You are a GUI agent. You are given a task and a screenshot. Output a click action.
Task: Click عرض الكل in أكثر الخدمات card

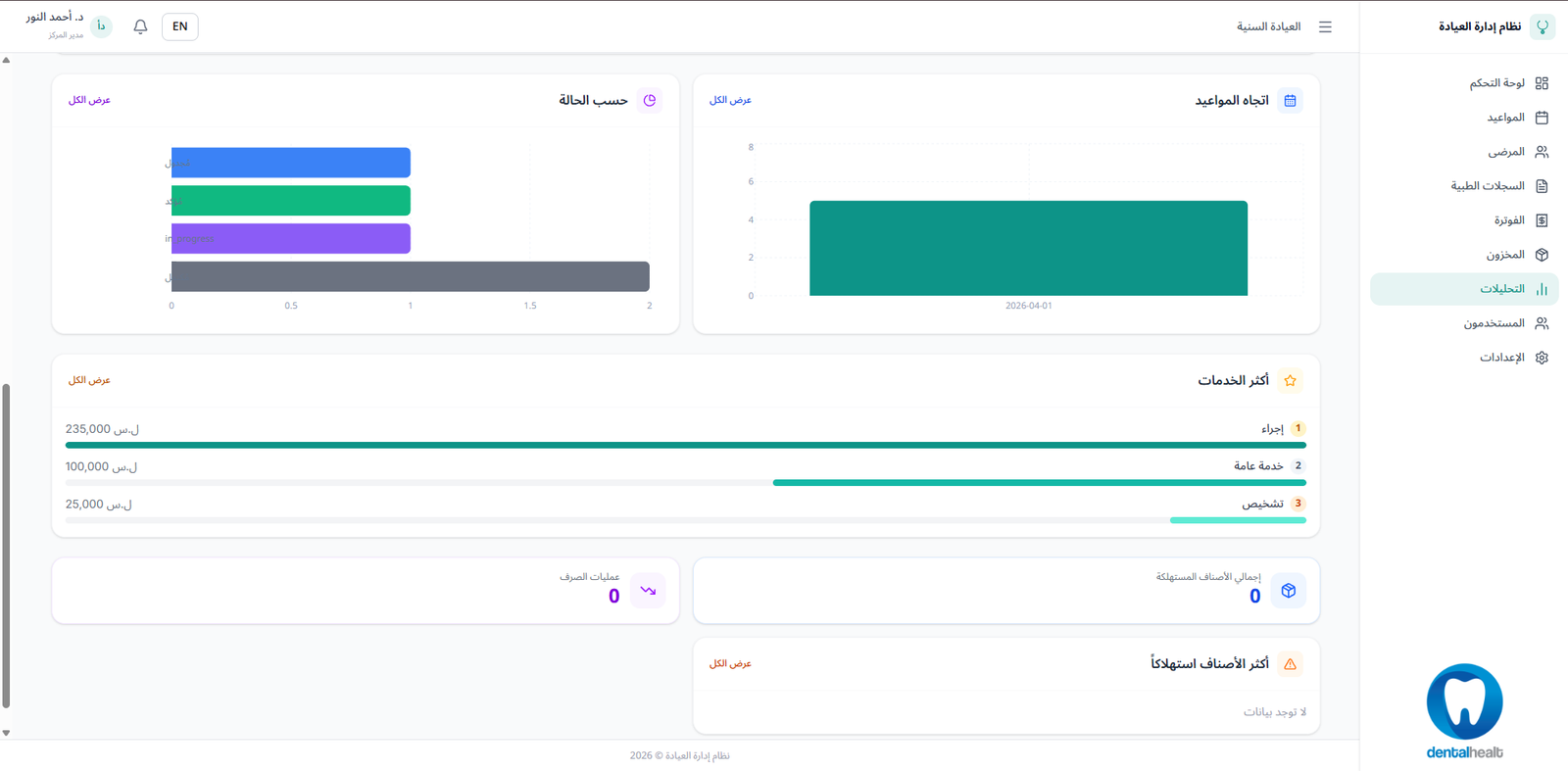coord(89,380)
